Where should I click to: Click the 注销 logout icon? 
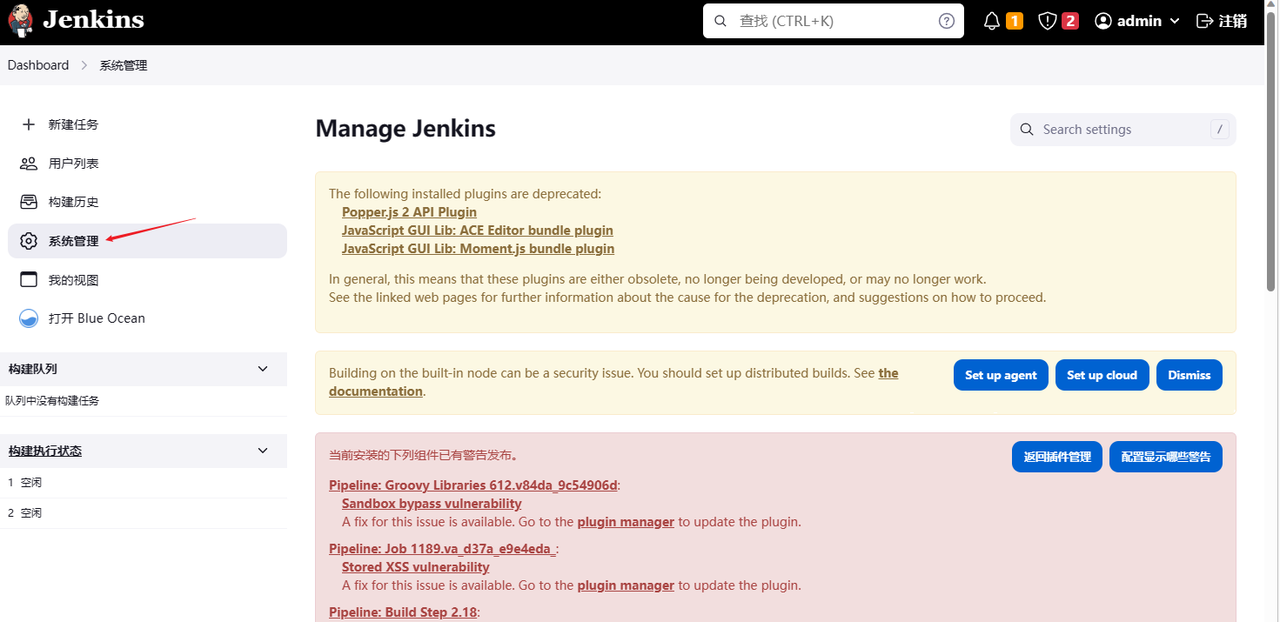tap(1205, 21)
